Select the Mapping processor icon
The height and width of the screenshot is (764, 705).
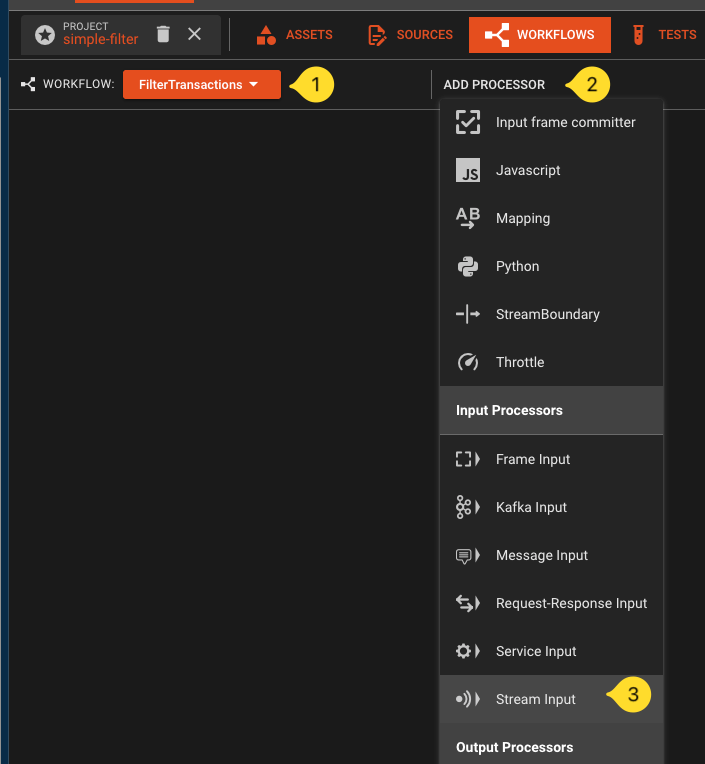point(468,218)
